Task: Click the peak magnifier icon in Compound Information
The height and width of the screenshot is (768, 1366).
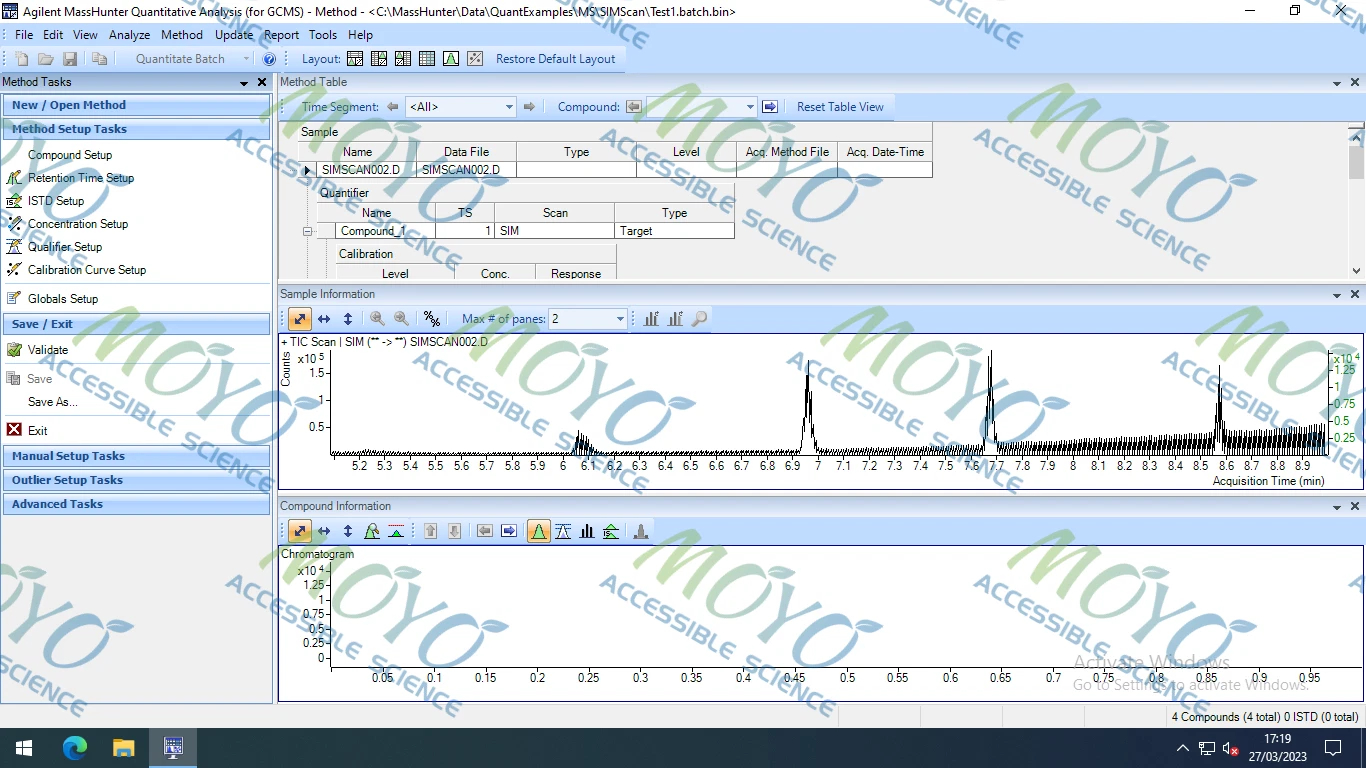Action: 372,531
